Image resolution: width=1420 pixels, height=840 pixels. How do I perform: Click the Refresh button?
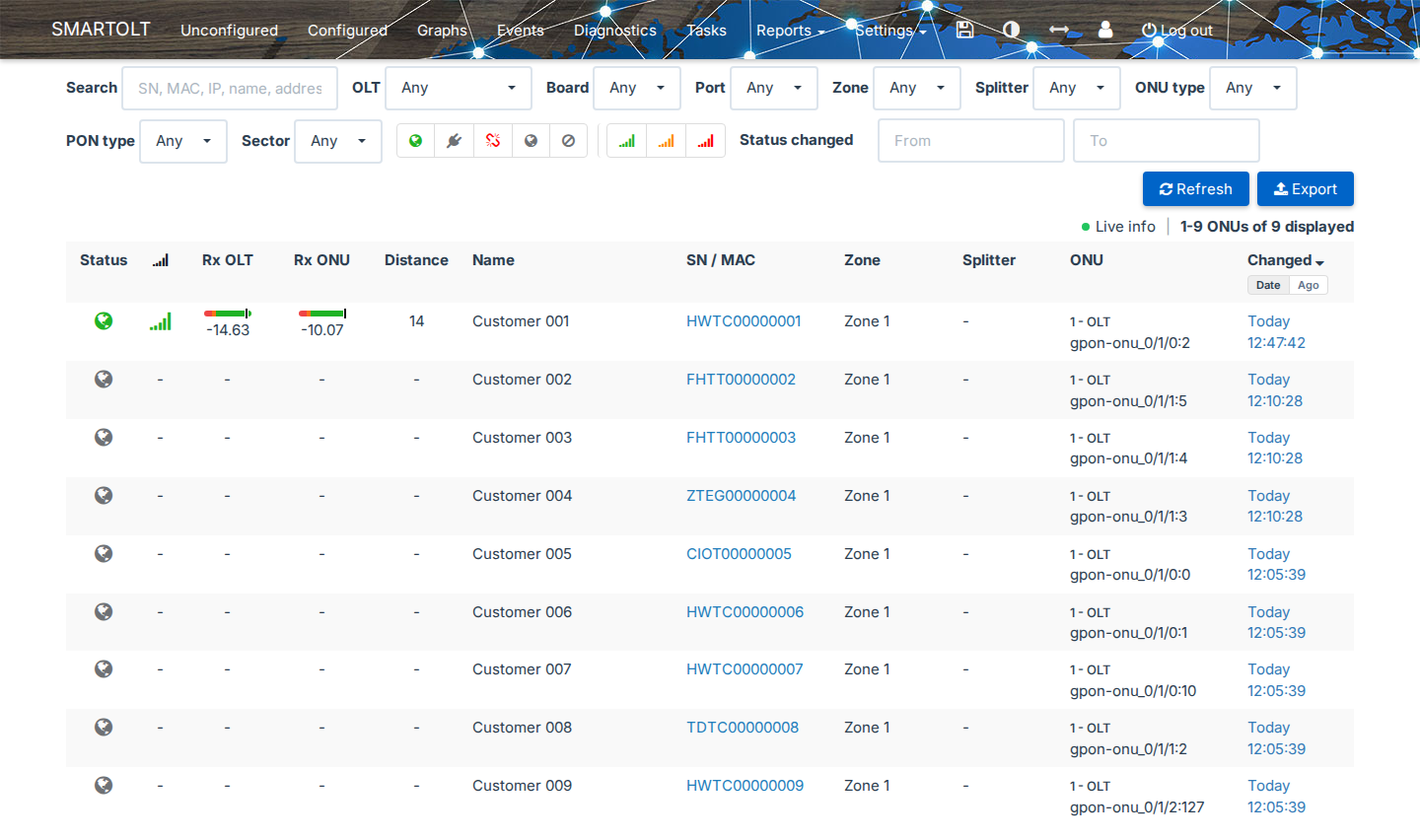click(x=1196, y=189)
